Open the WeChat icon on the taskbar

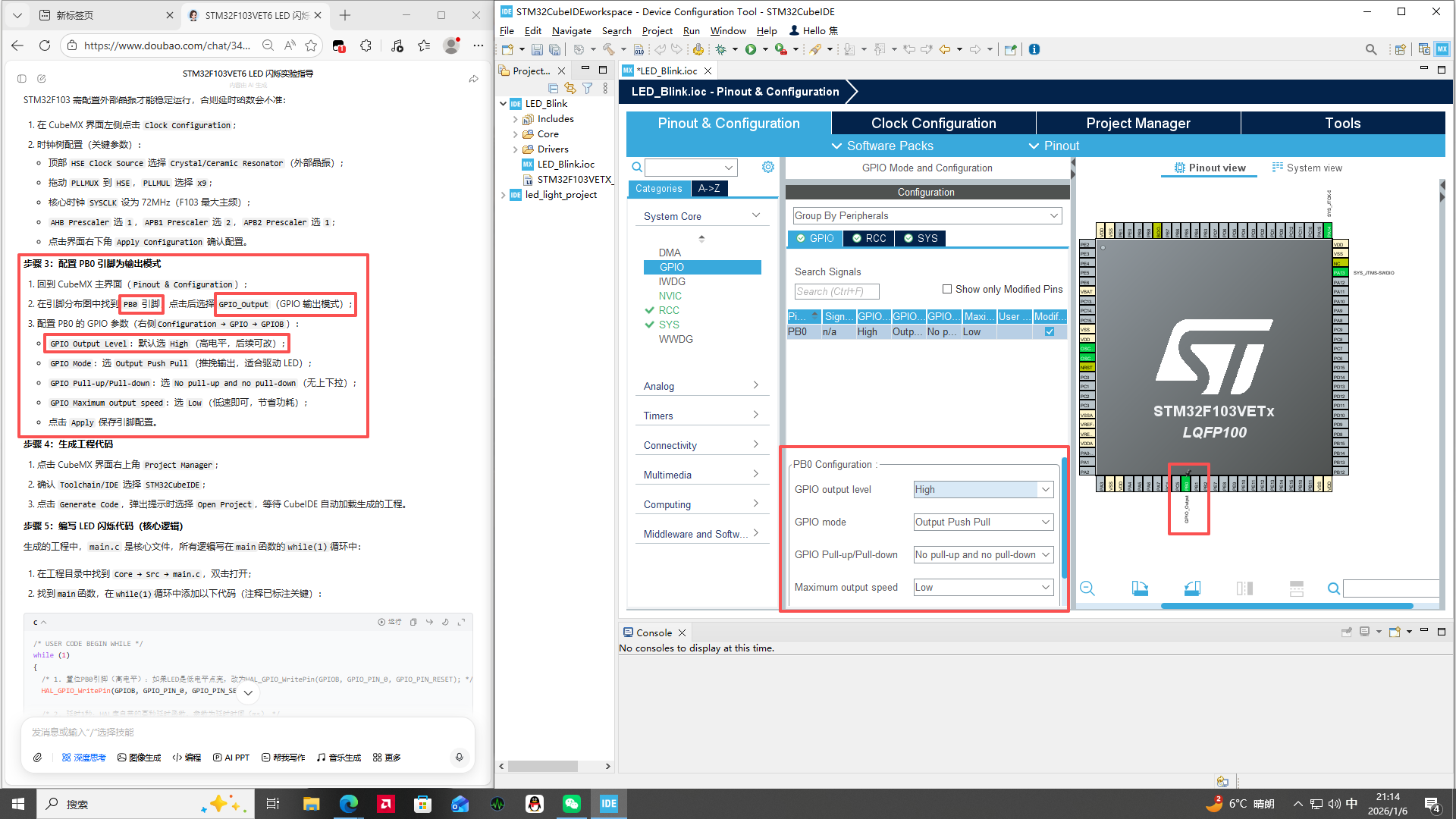pyautogui.click(x=572, y=804)
